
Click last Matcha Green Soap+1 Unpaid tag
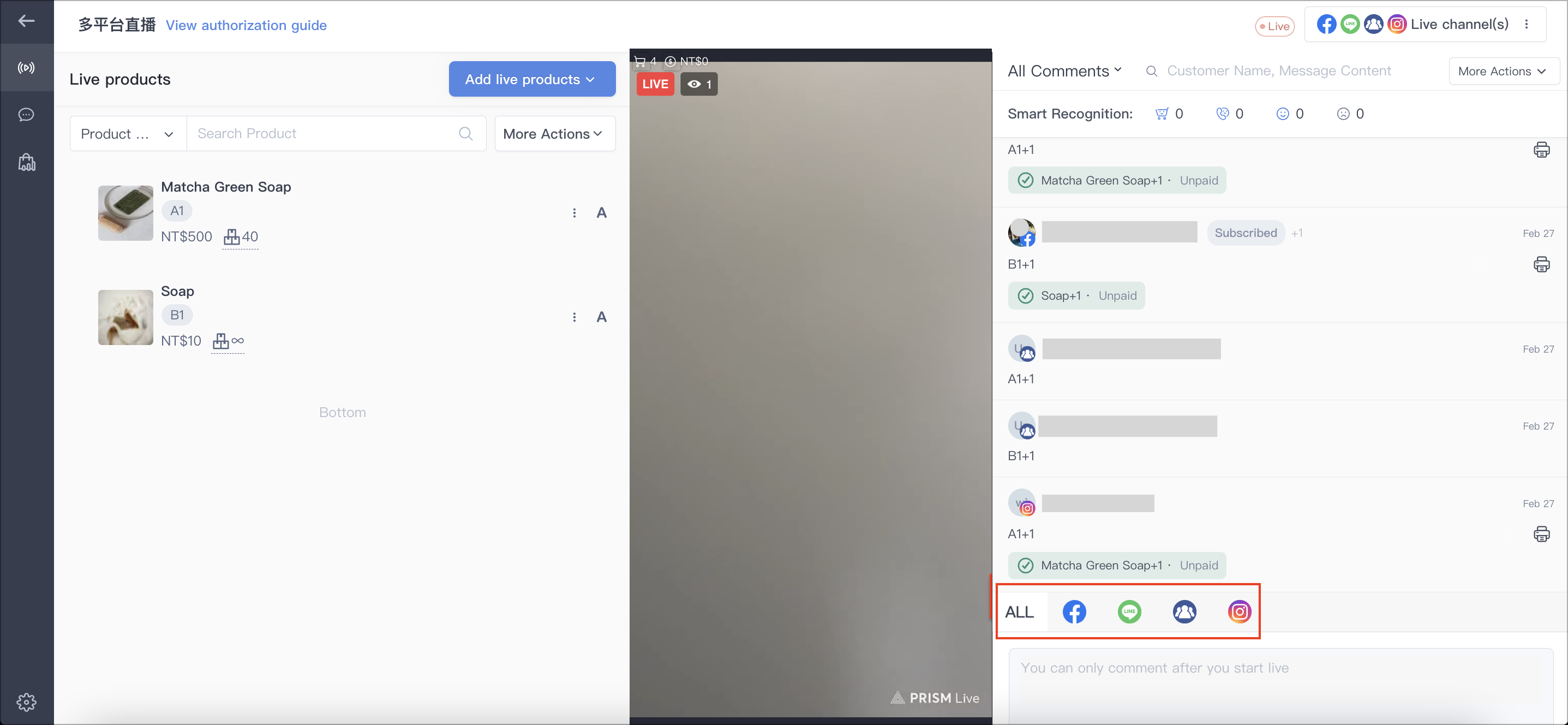(1117, 566)
